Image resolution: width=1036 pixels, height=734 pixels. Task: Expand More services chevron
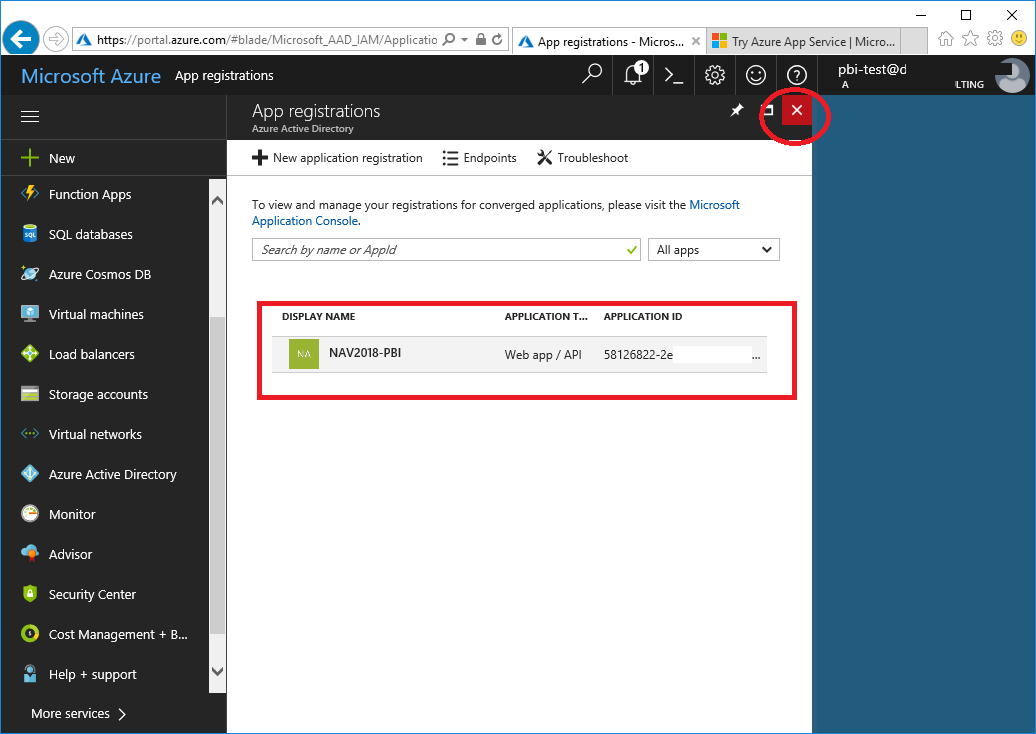[x=122, y=714]
